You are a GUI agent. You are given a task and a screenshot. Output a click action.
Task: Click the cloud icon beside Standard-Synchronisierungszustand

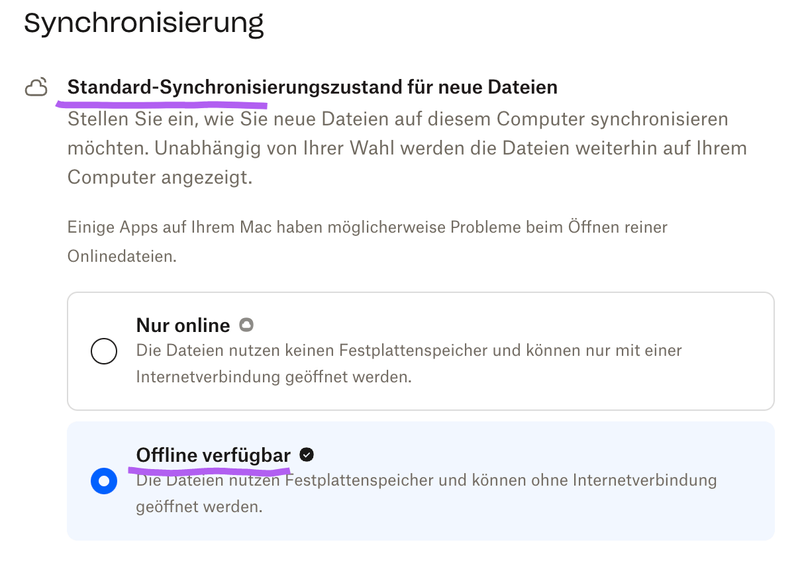tap(37, 88)
